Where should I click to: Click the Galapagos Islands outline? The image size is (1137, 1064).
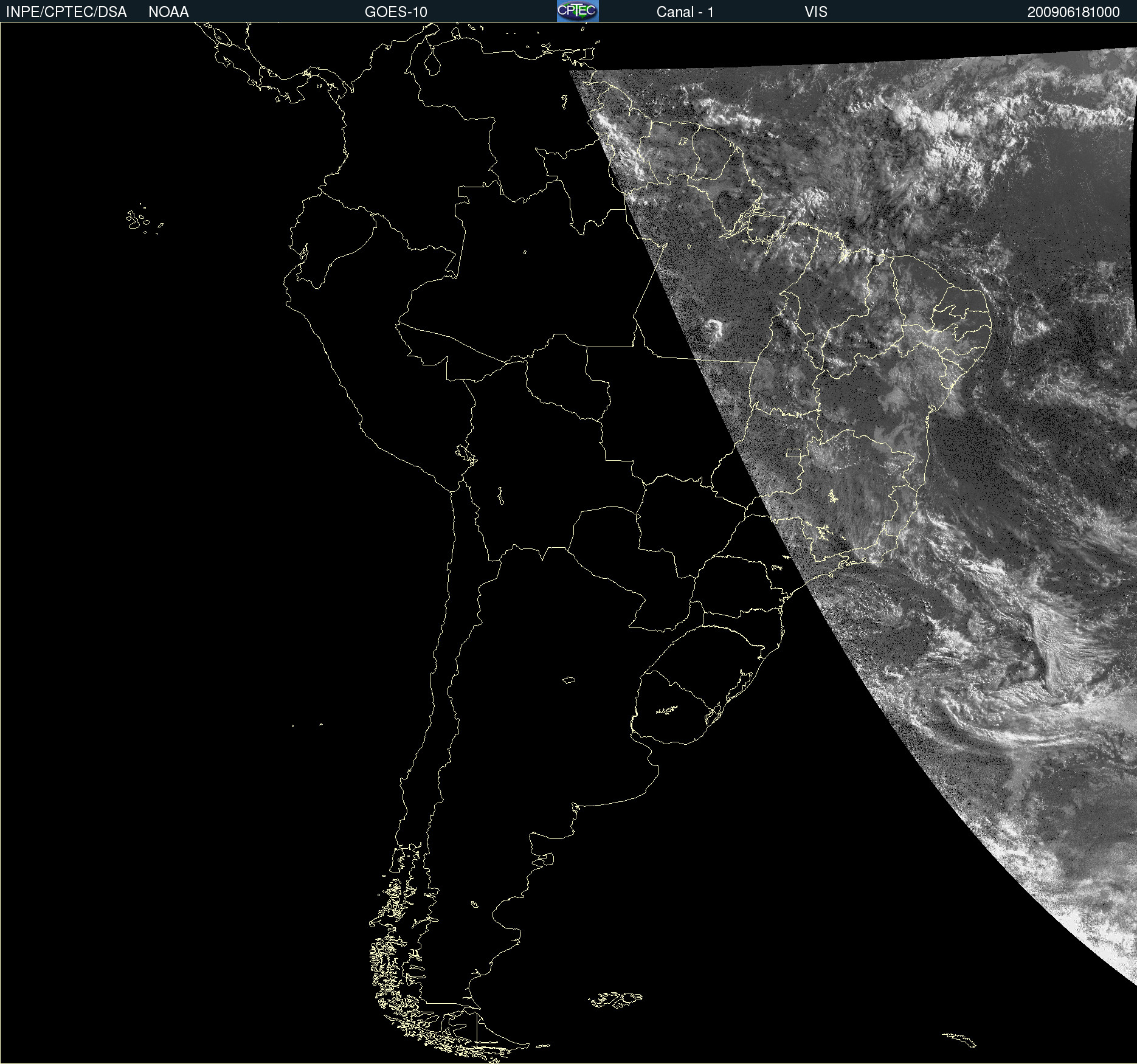[x=144, y=219]
